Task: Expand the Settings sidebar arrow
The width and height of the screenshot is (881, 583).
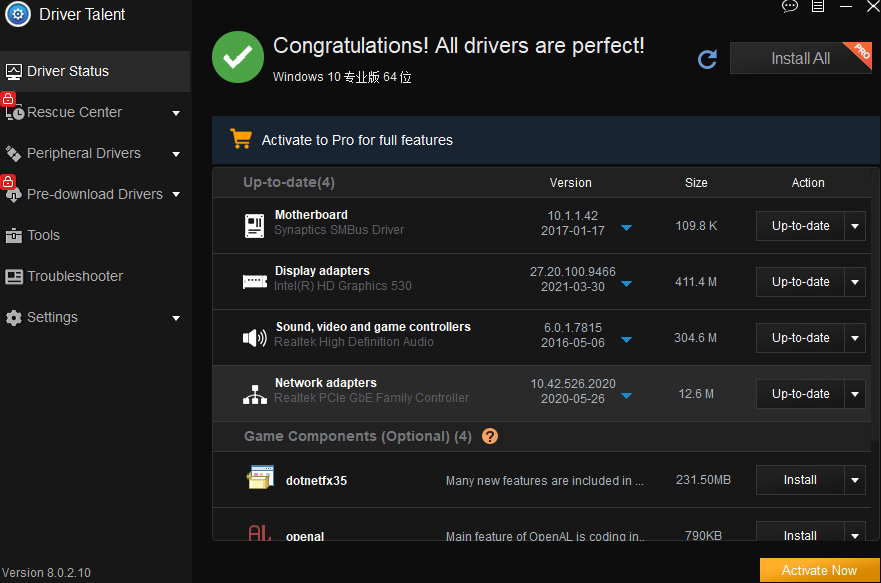Action: coord(176,318)
